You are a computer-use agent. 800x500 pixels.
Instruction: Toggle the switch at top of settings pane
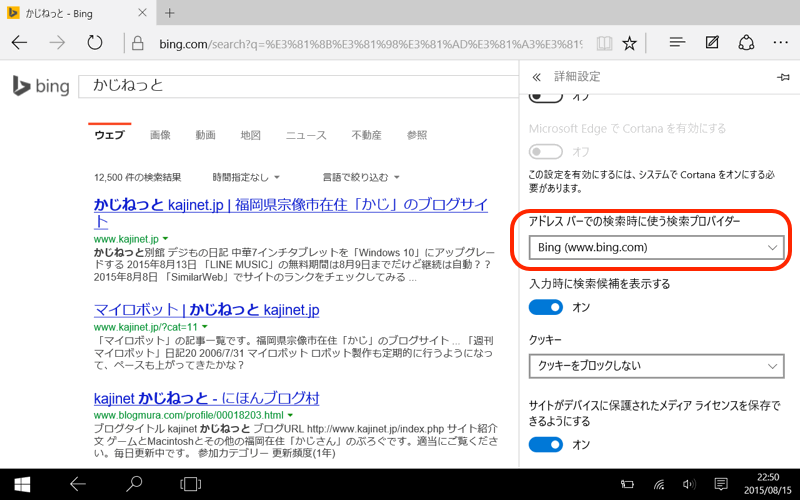(547, 97)
